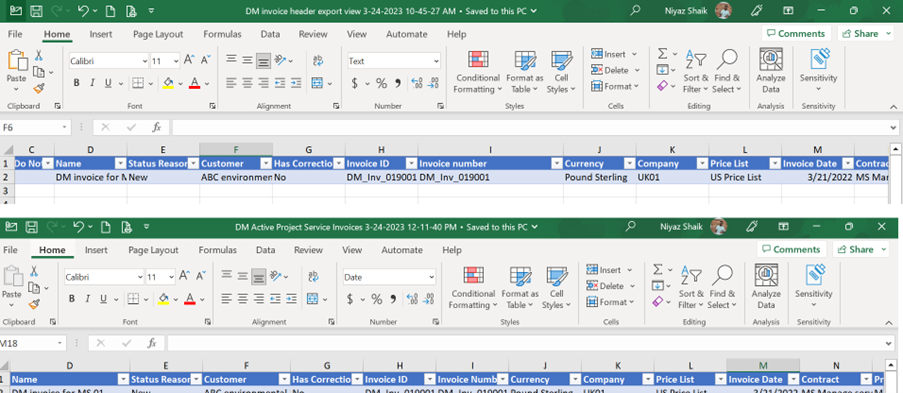Click Wrap Text icon in bottom window
The image size is (903, 393).
[x=313, y=277]
